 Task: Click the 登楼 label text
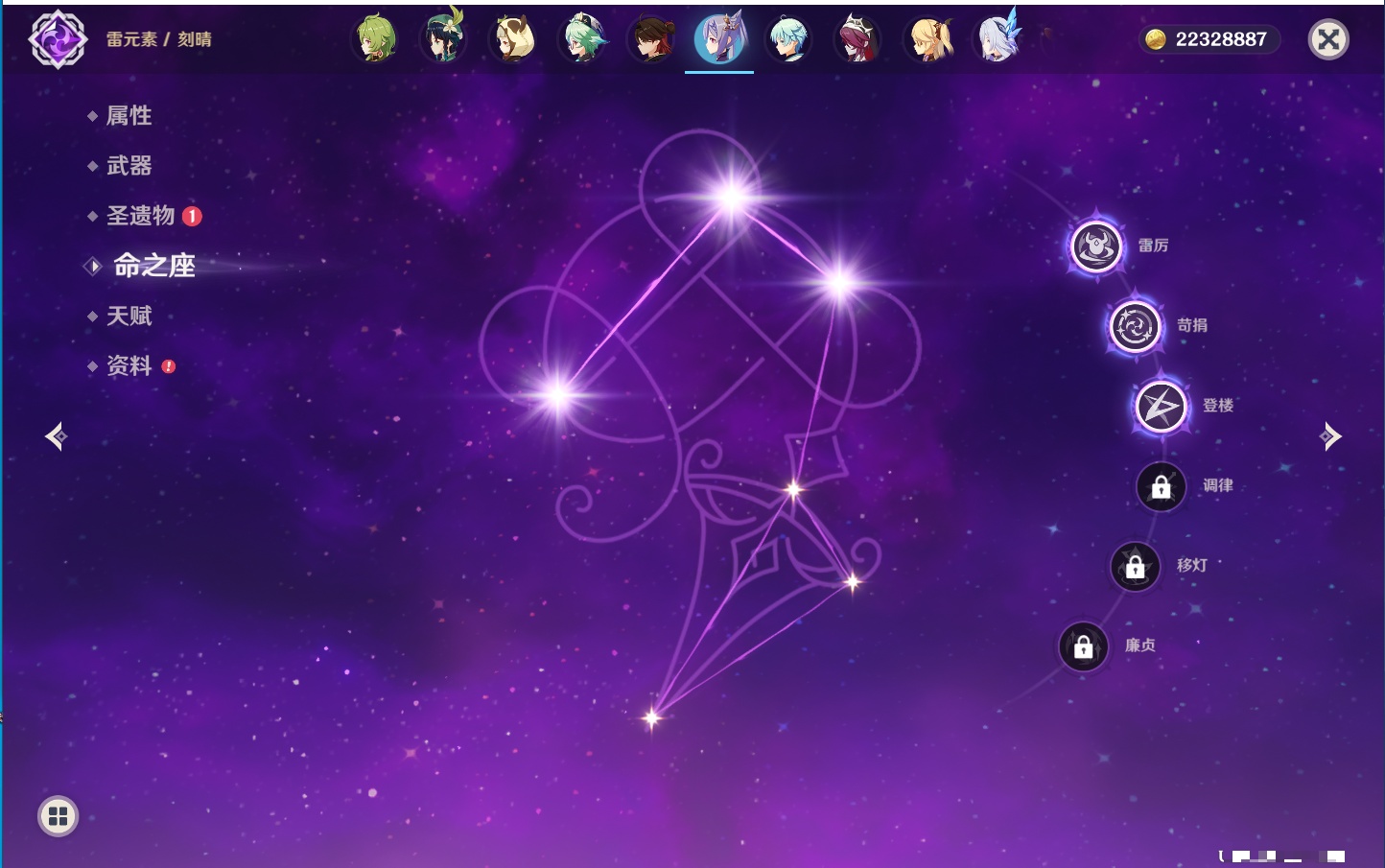[x=1218, y=405]
